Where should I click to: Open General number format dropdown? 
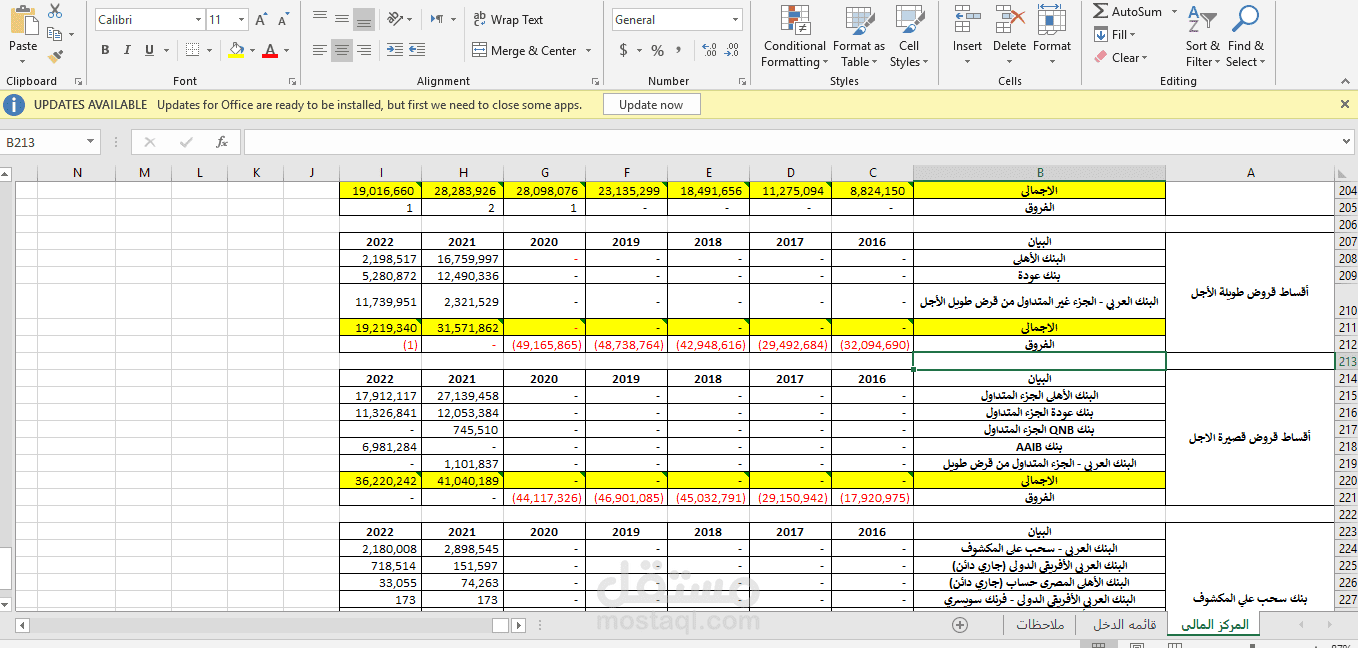736,20
